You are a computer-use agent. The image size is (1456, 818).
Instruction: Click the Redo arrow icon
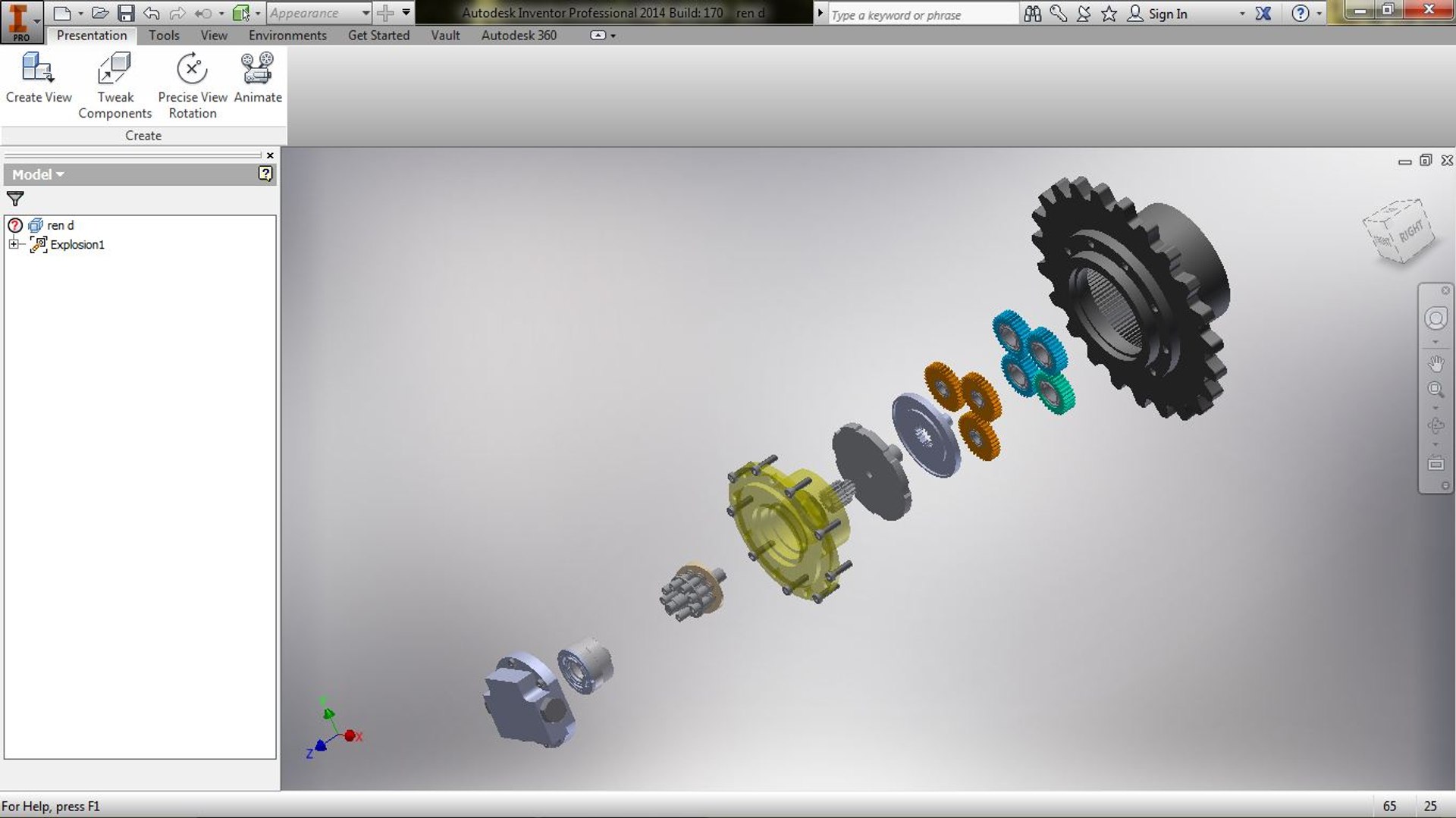[177, 13]
